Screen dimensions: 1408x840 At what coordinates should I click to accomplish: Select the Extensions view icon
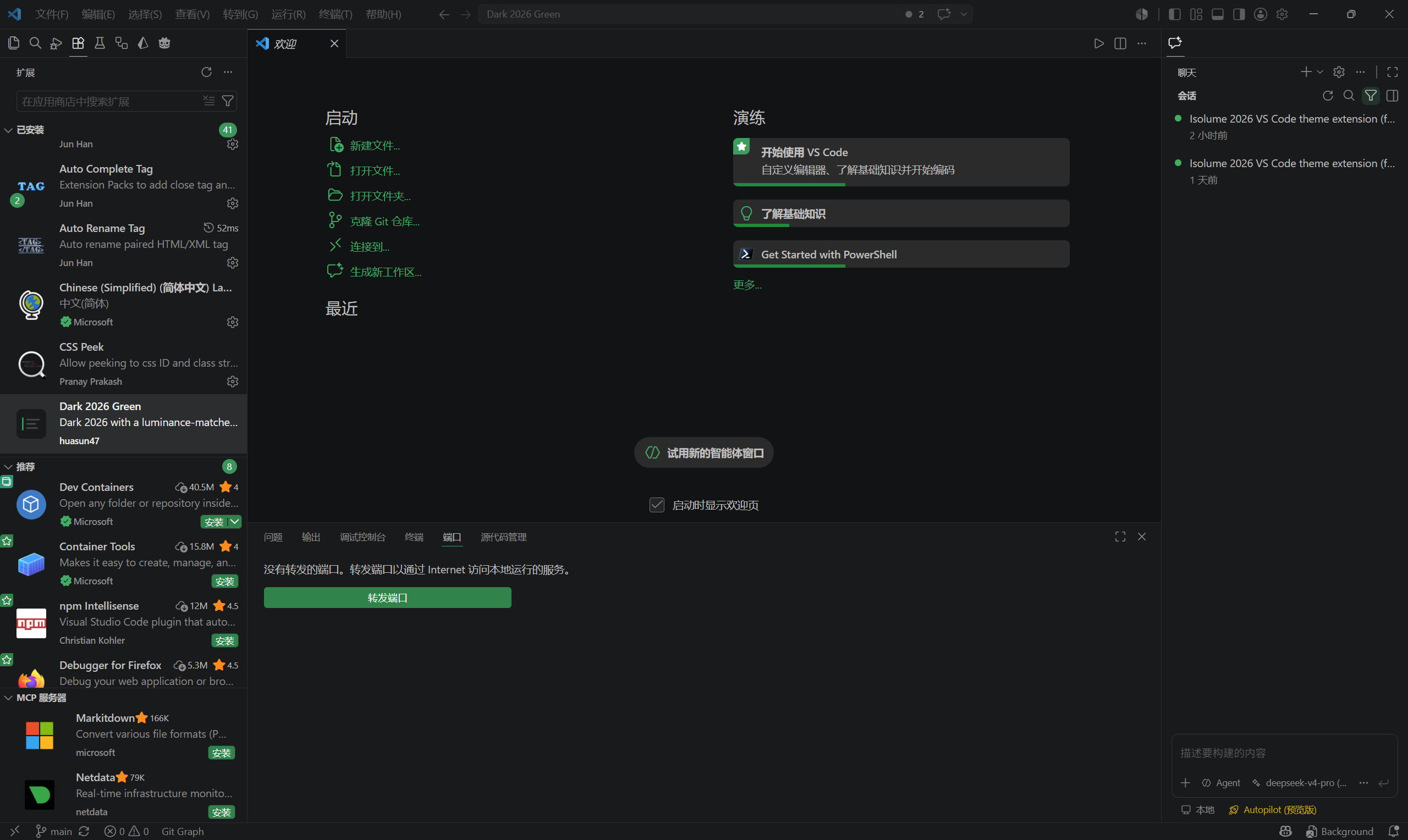78,43
